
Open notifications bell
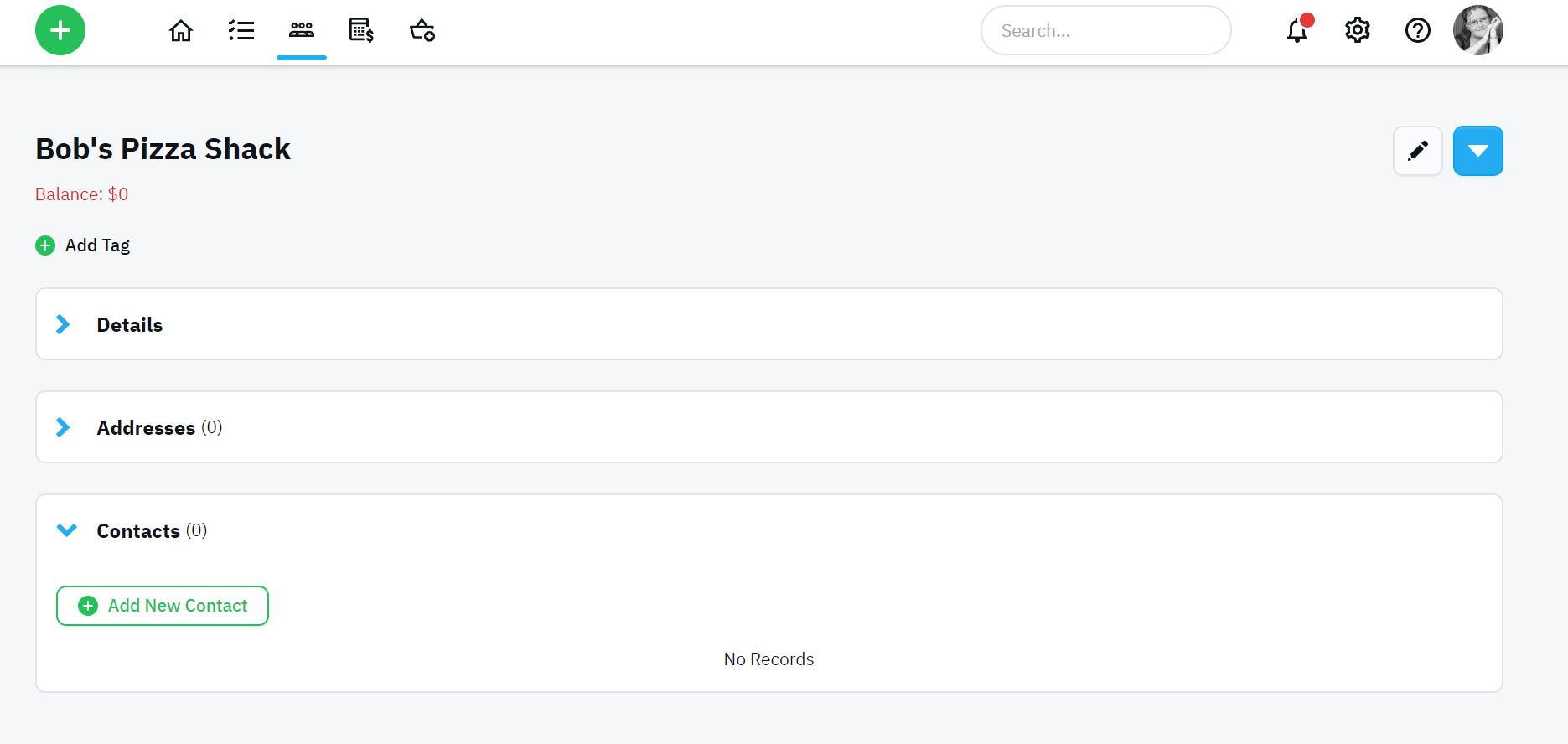pos(1298,30)
